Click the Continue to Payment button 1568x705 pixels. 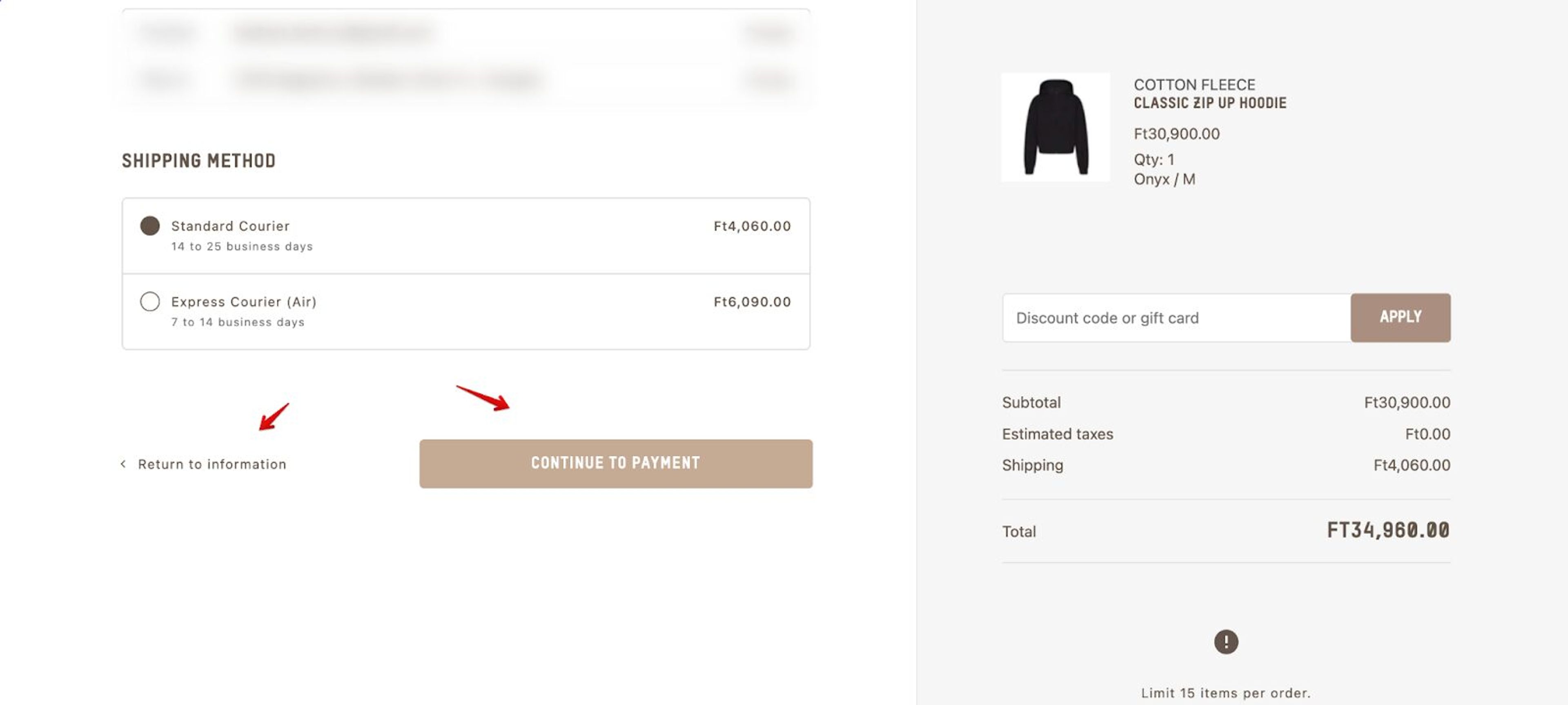(615, 463)
